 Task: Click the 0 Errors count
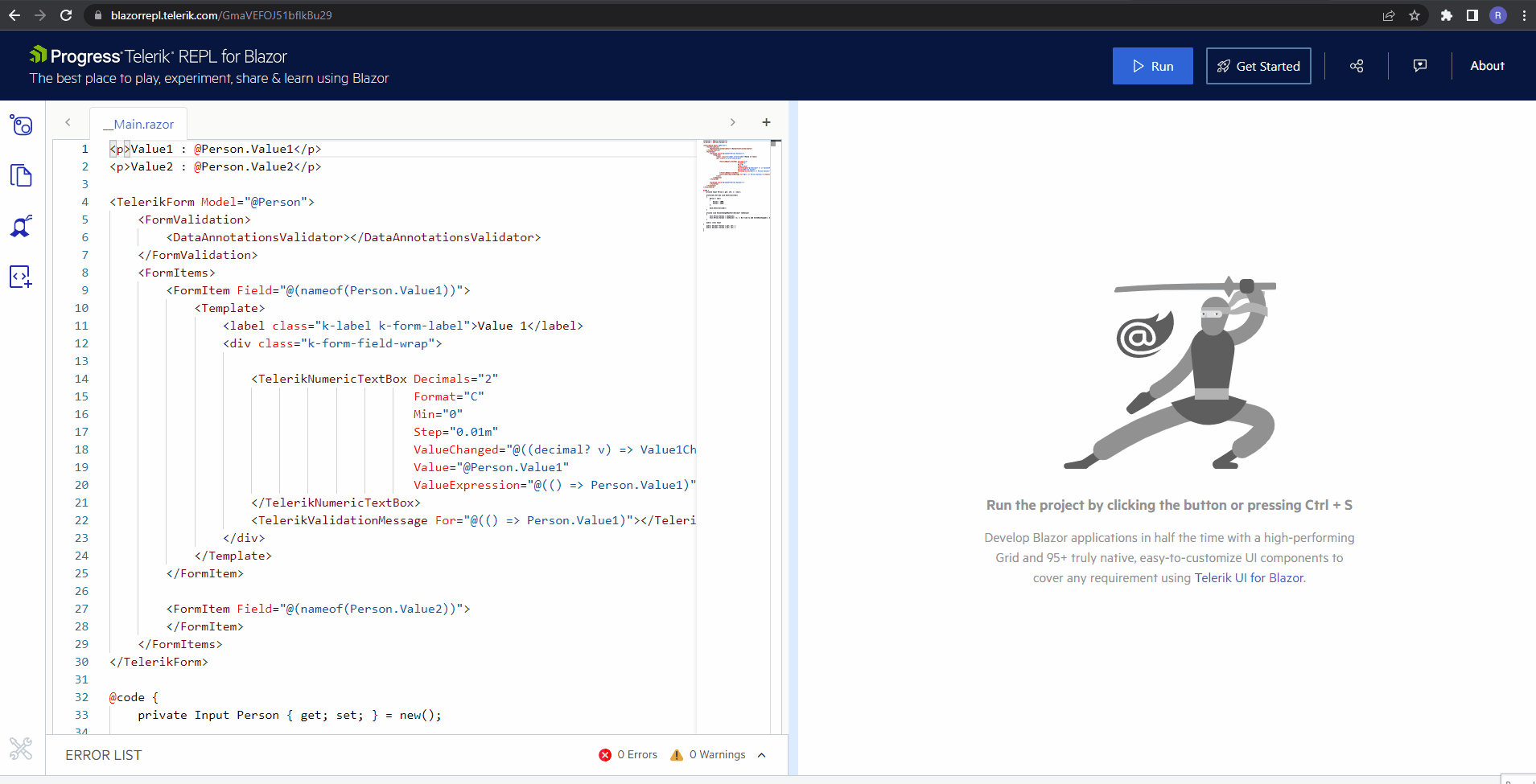[x=637, y=755]
